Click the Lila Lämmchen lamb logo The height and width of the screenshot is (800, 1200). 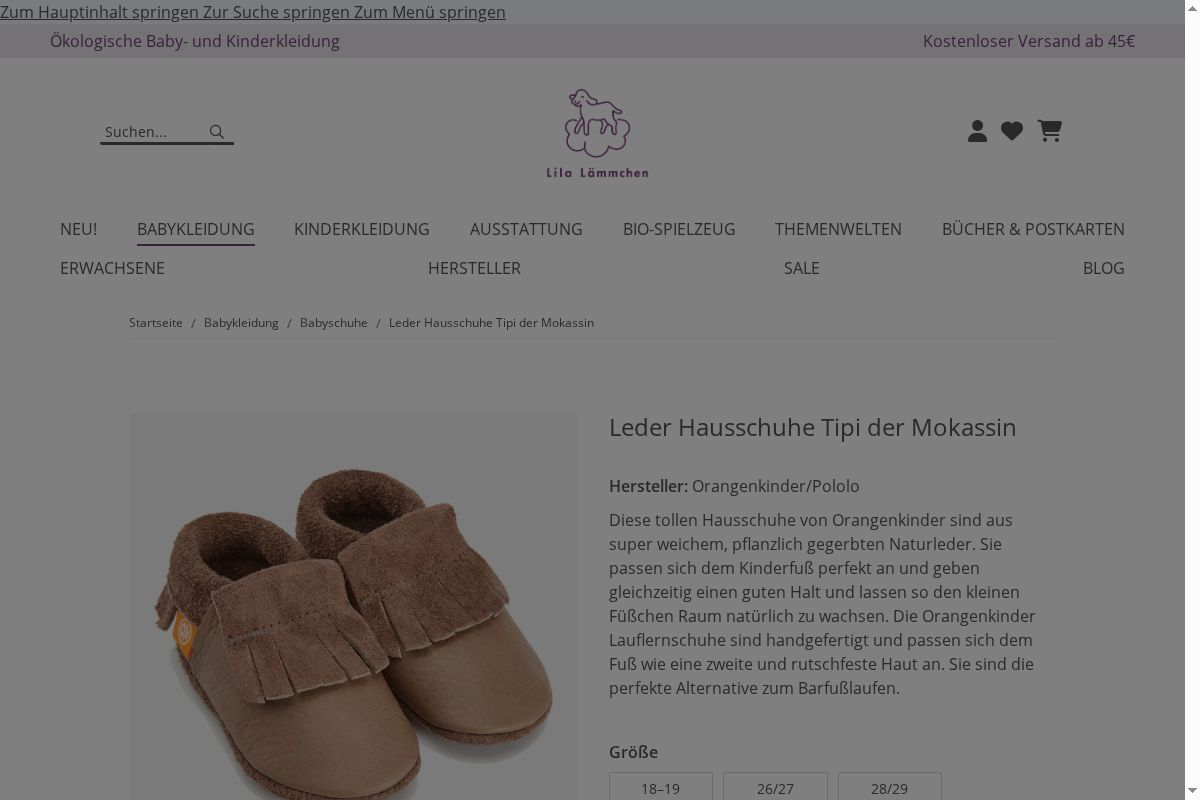(597, 133)
